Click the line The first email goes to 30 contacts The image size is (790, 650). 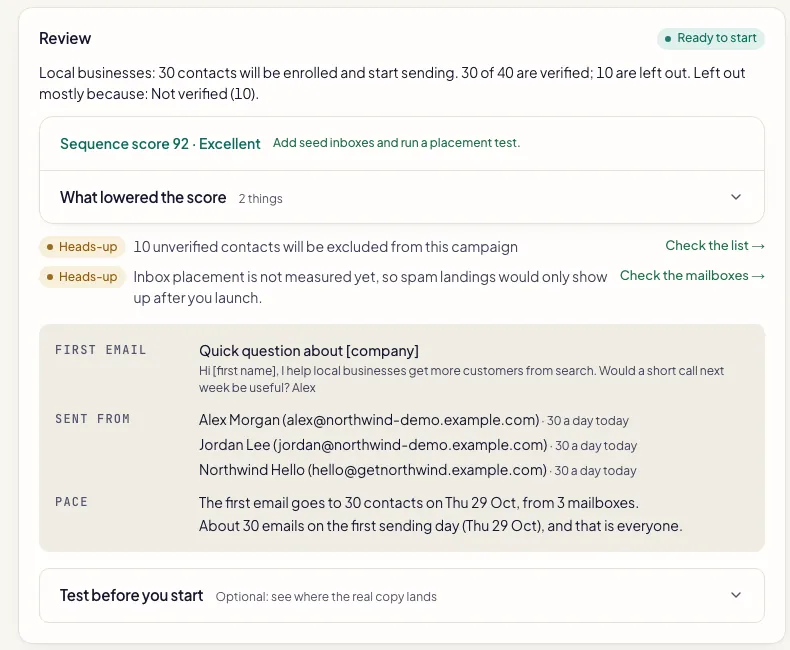pyautogui.click(x=419, y=503)
